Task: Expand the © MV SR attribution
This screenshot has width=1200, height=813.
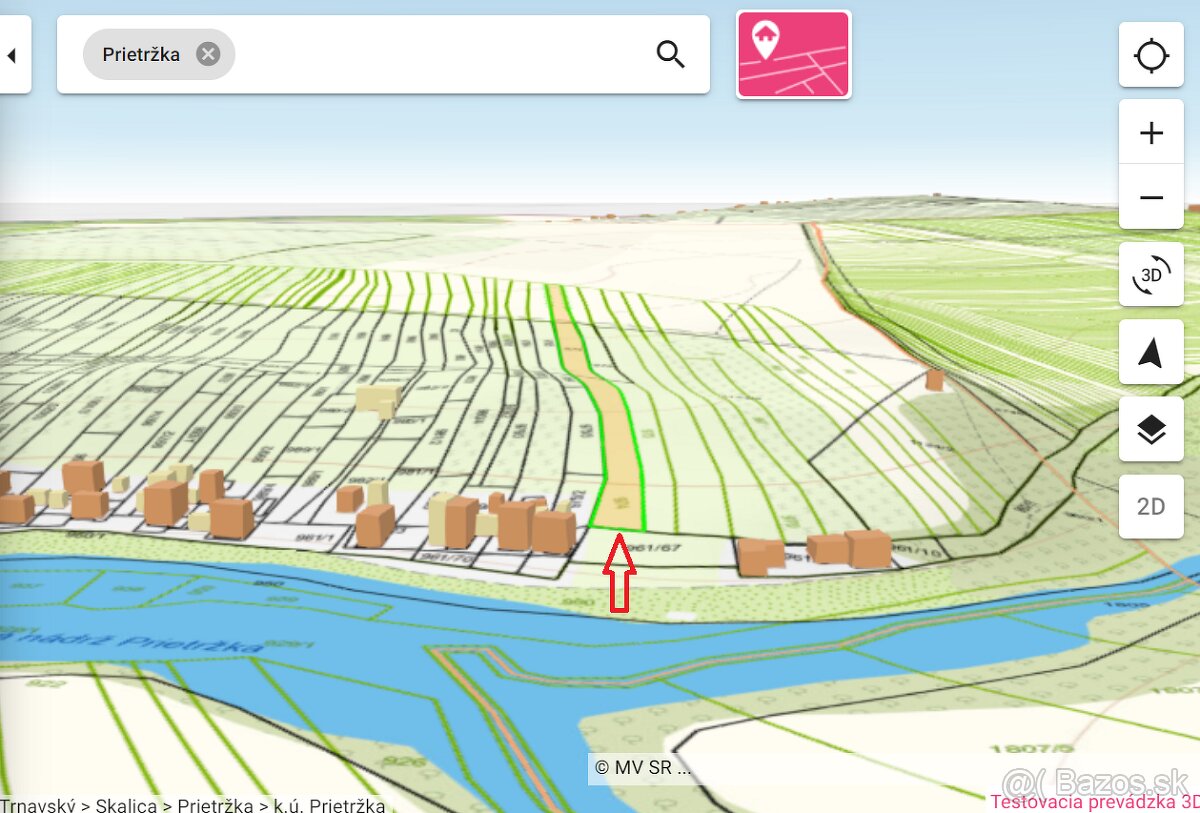Action: pyautogui.click(x=641, y=768)
